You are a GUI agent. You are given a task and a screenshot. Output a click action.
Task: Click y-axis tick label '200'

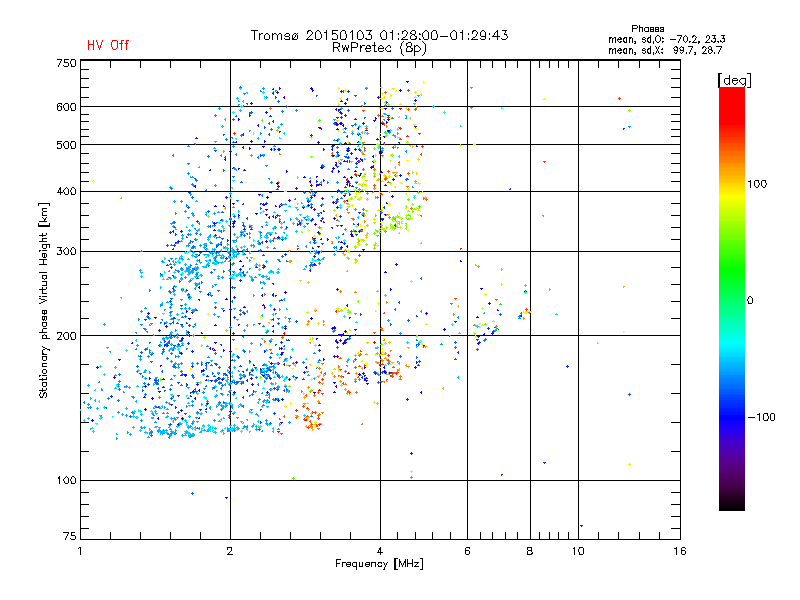click(x=66, y=336)
